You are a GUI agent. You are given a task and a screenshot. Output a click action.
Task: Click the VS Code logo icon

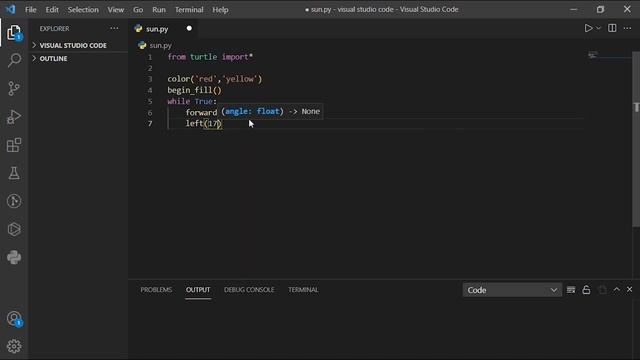[x=11, y=9]
